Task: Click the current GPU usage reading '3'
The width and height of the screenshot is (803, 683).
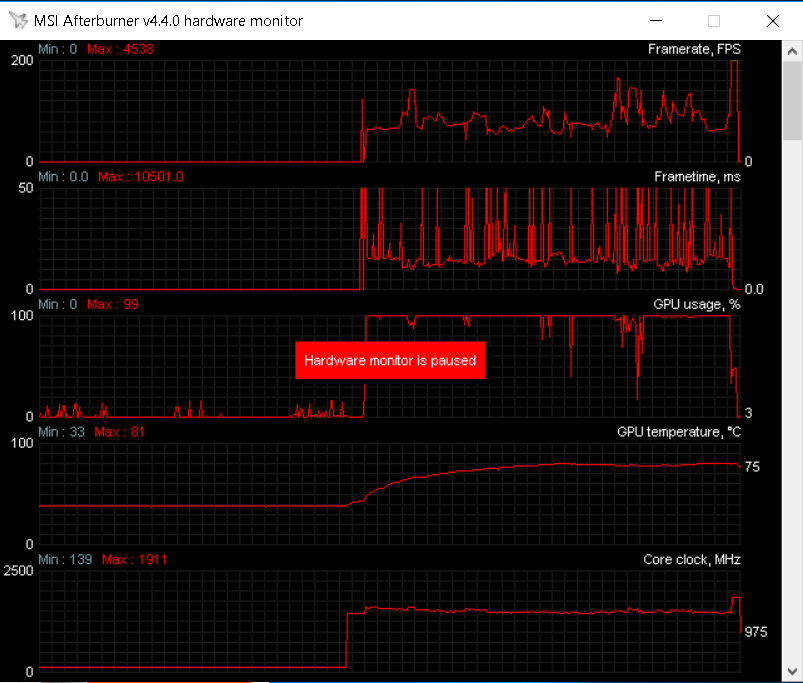Action: pyautogui.click(x=748, y=413)
